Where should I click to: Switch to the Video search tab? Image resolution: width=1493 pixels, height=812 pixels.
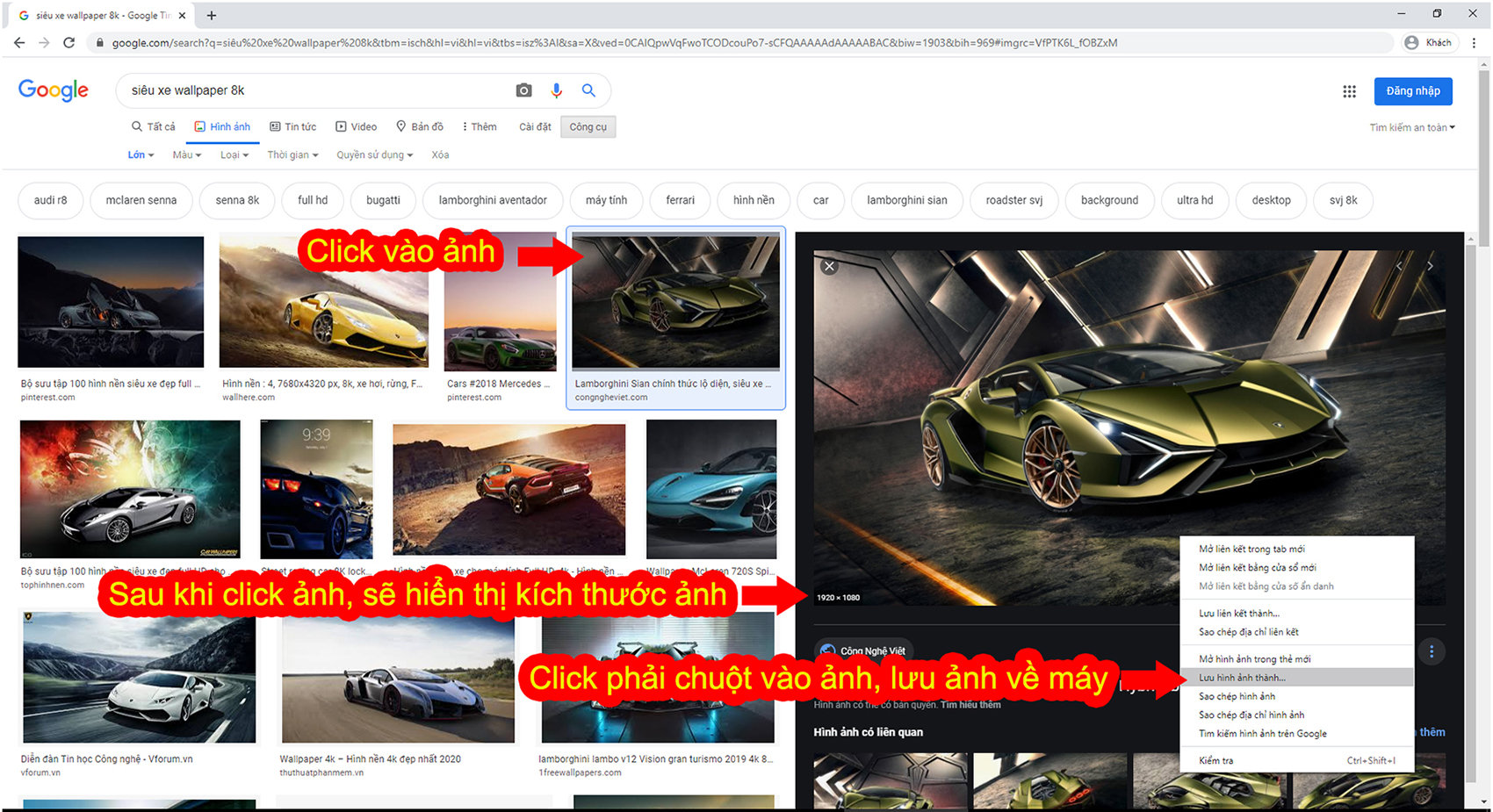point(356,126)
